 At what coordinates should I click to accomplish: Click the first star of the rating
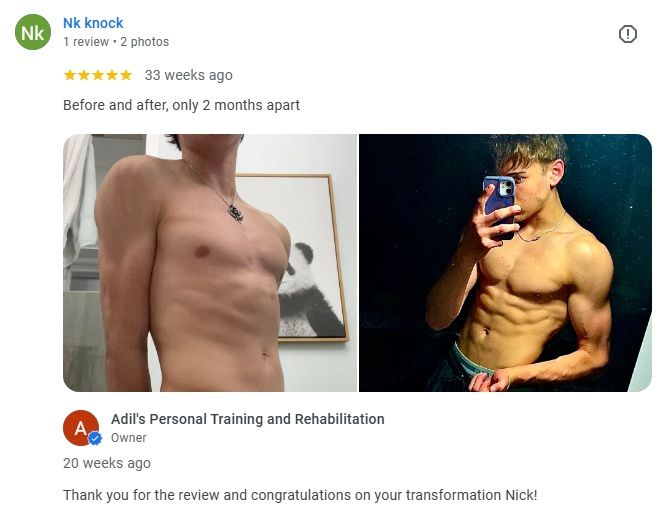[x=70, y=75]
